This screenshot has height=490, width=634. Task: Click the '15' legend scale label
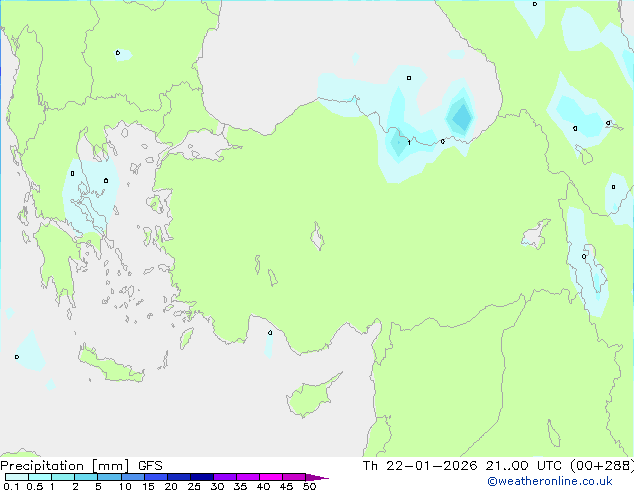pos(148,486)
